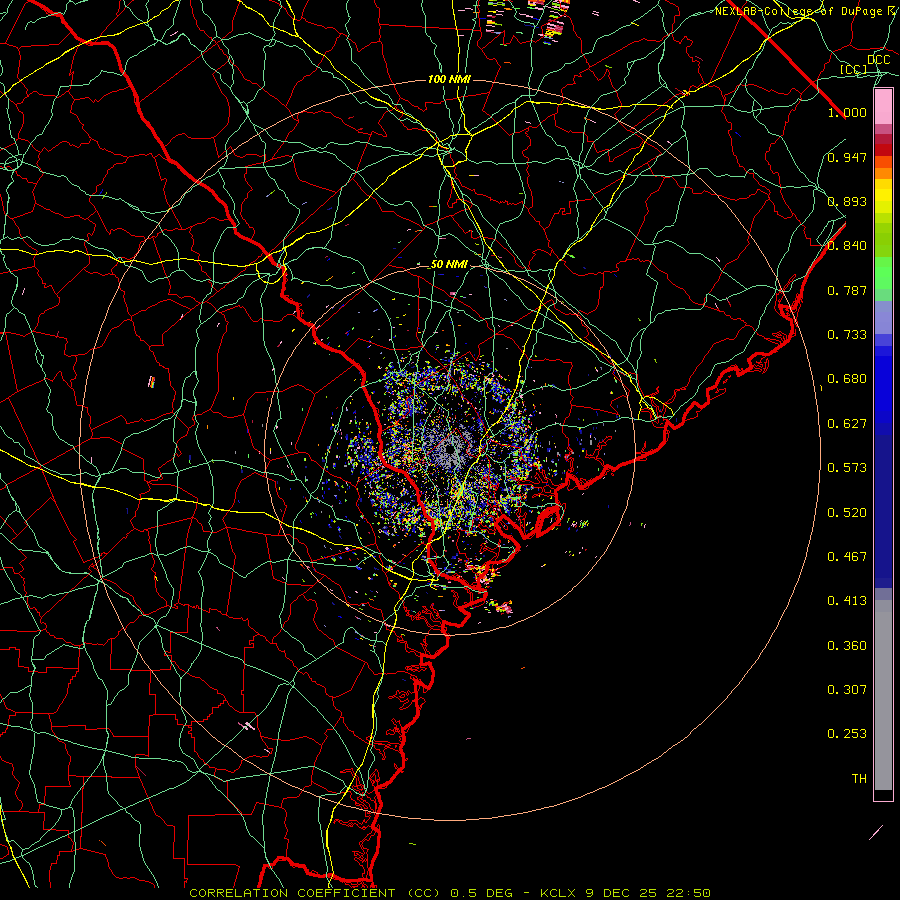This screenshot has width=900, height=900.
Task: Click the 9 DEC 25 22:50 timestamp
Action: 648,893
